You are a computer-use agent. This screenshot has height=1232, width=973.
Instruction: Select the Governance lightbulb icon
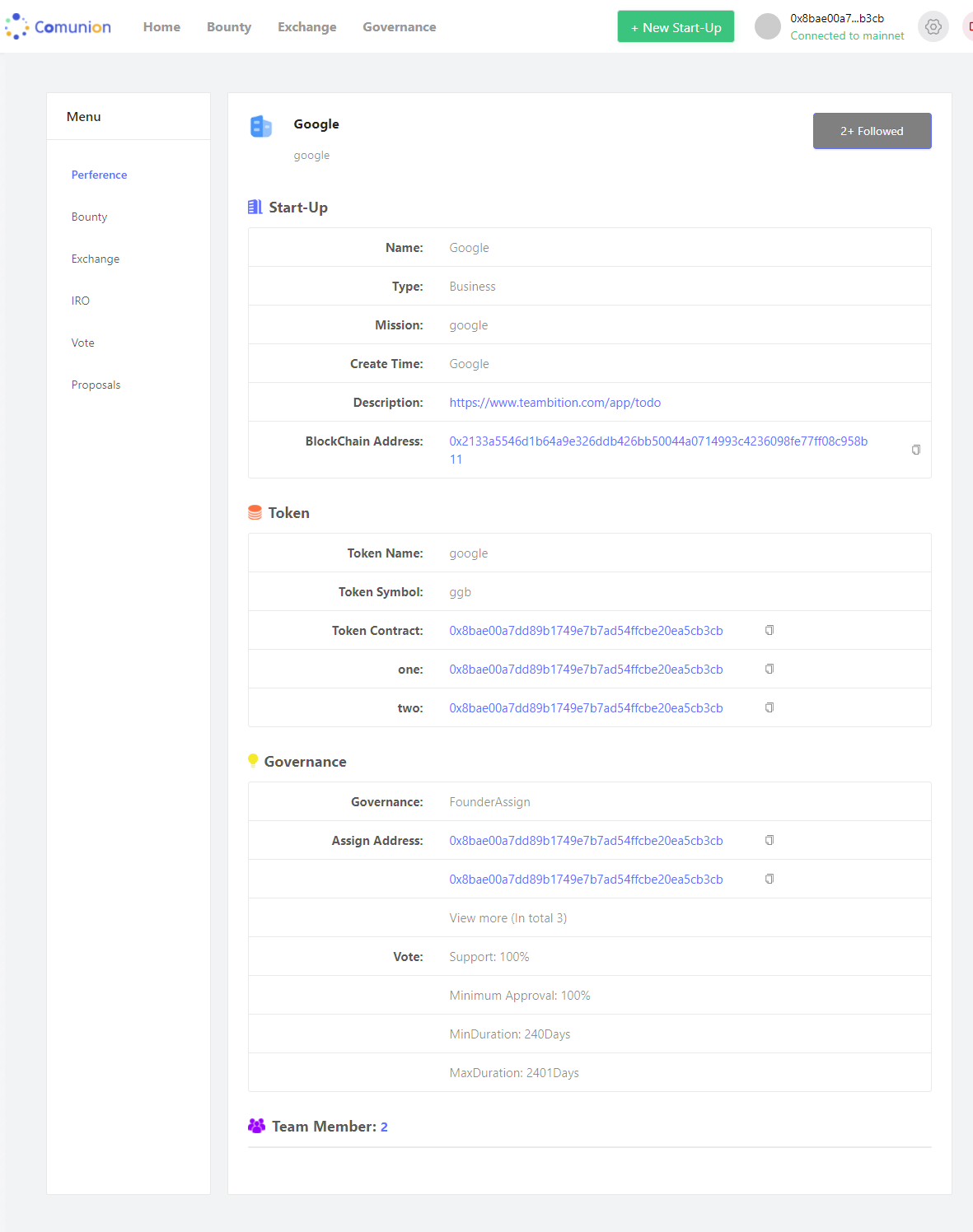click(253, 760)
